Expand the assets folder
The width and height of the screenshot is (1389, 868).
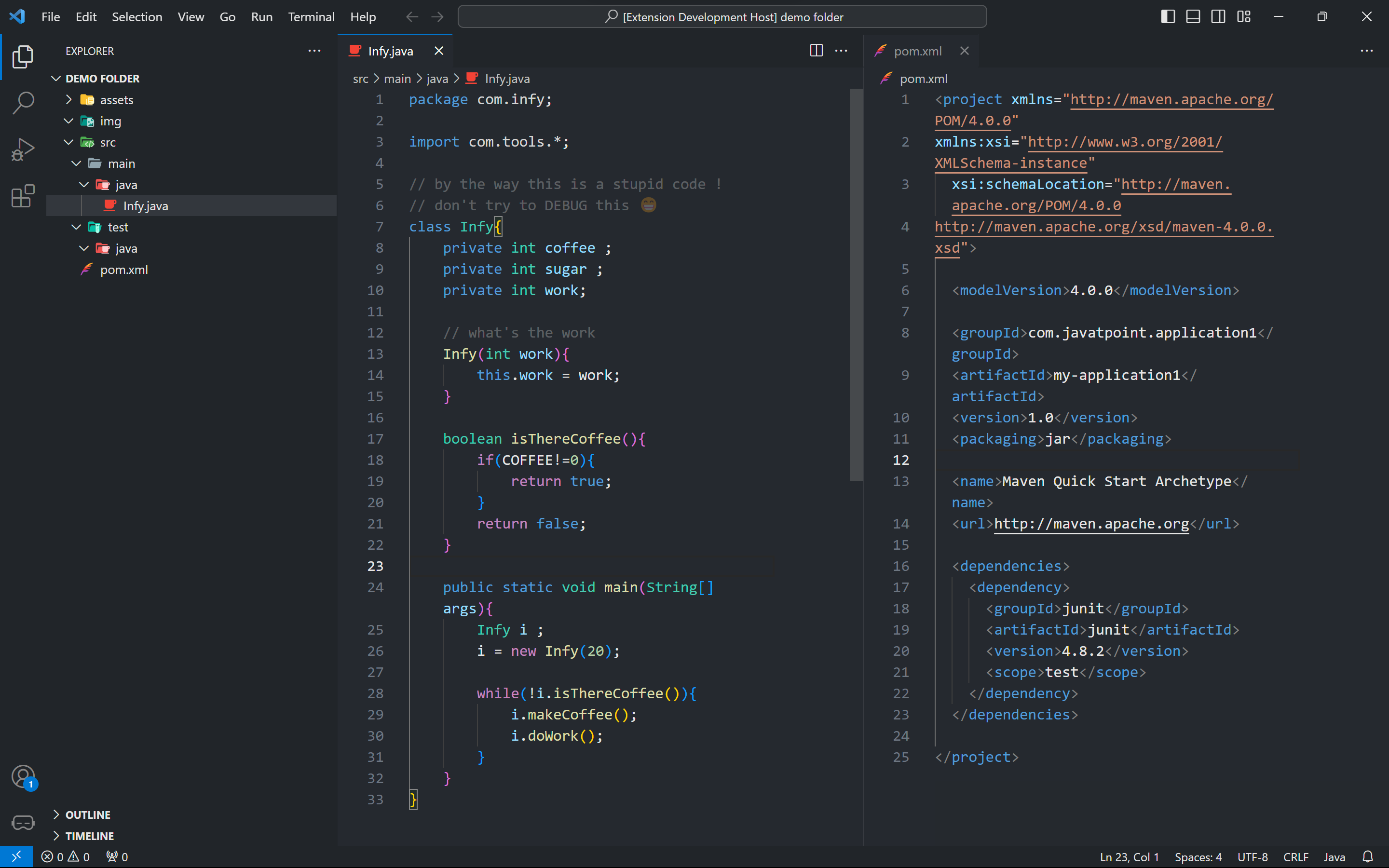[x=117, y=100]
